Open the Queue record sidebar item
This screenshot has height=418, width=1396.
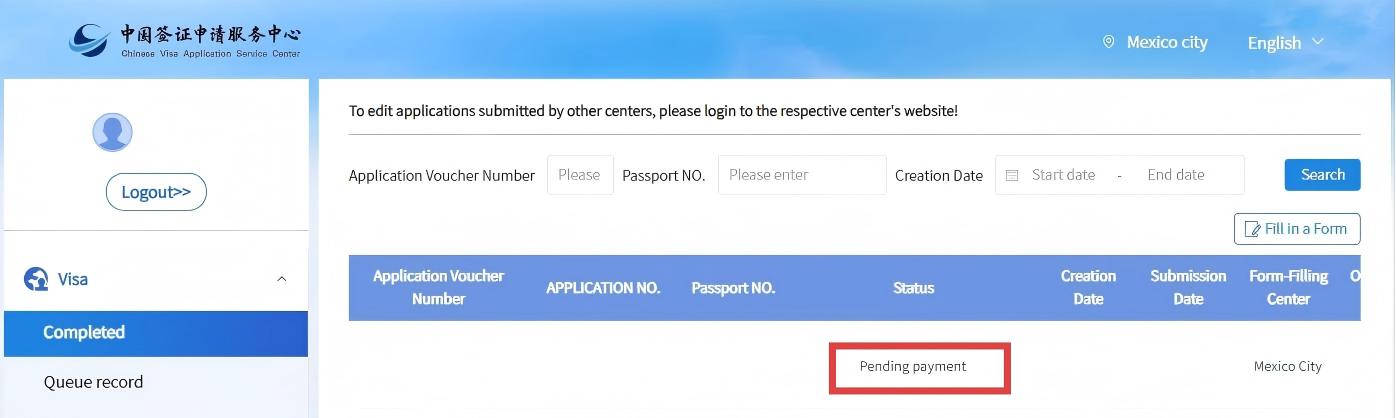point(93,382)
